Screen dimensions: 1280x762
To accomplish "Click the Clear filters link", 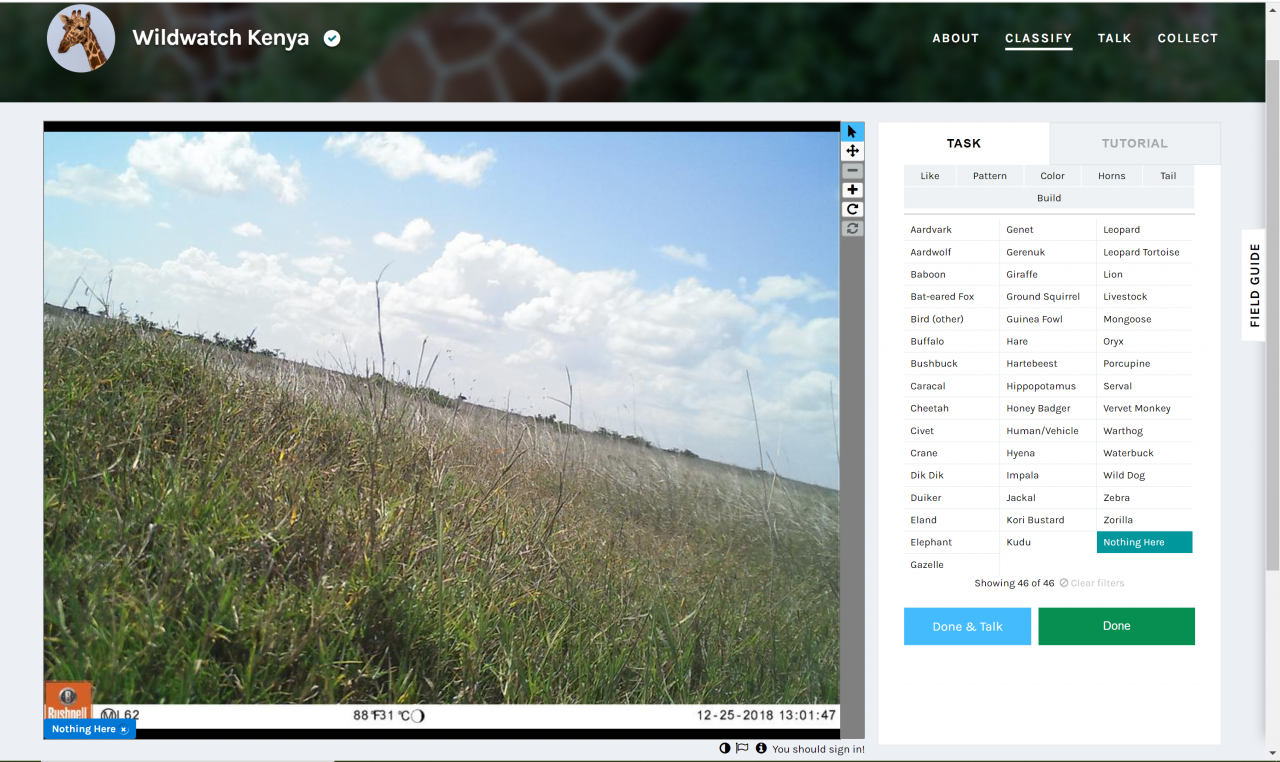I will pyautogui.click(x=1092, y=583).
